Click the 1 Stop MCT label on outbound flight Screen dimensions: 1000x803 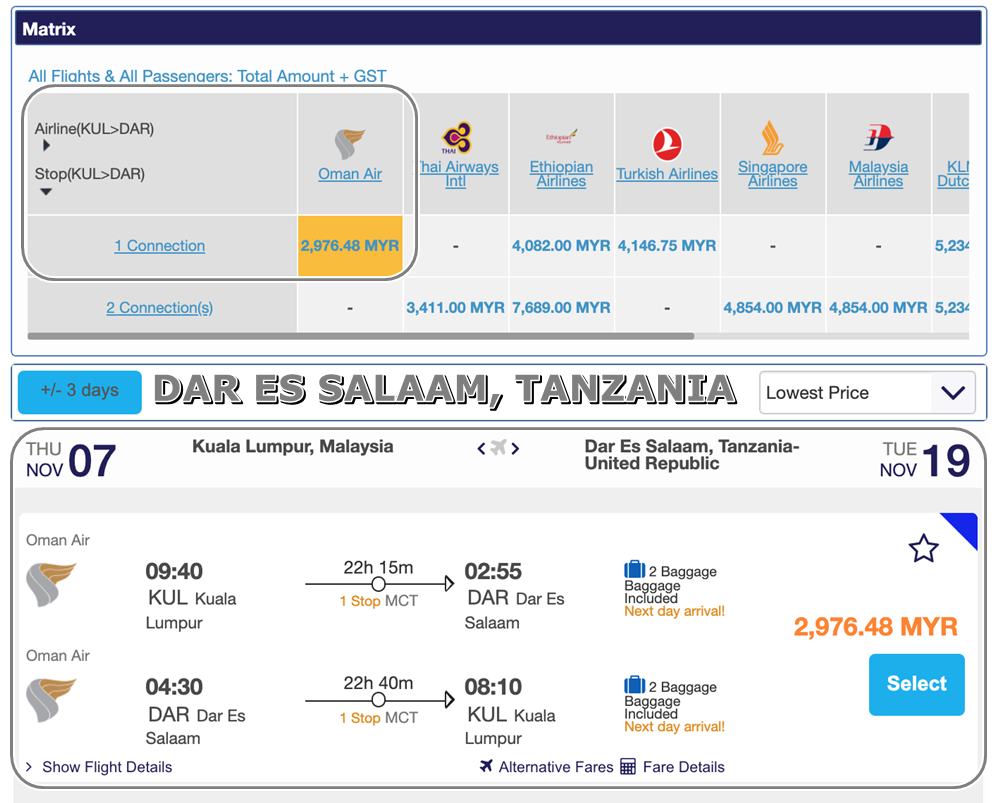click(x=378, y=601)
